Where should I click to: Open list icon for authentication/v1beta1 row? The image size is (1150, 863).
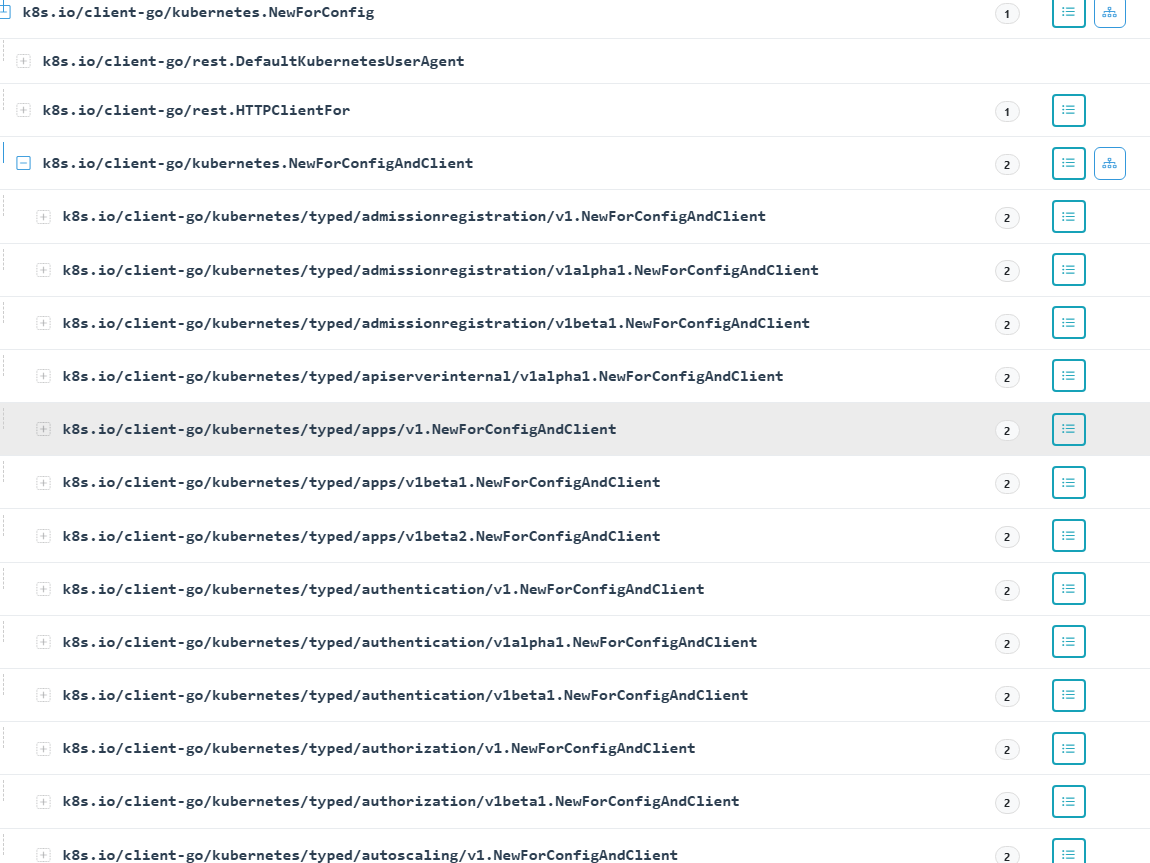(1068, 695)
